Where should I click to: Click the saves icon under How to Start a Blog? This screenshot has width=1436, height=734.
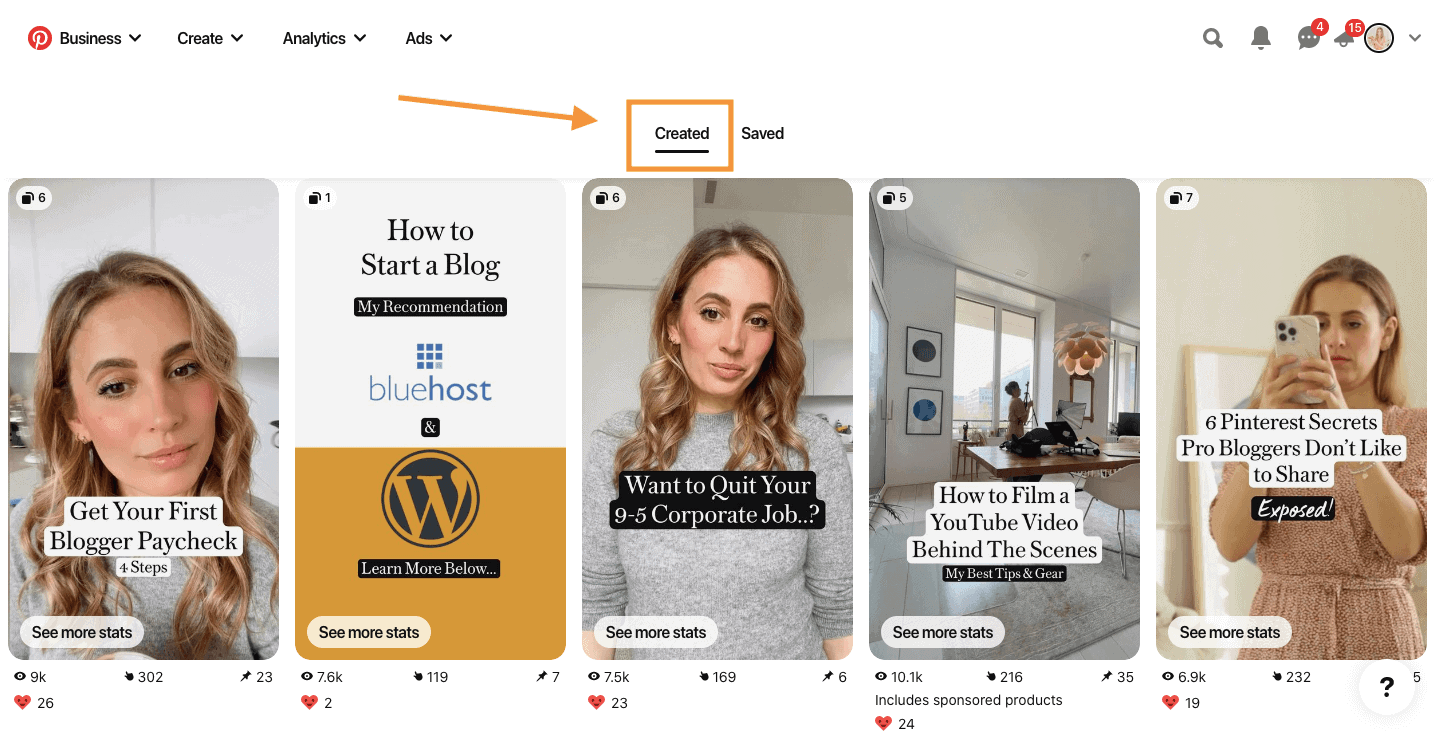(x=417, y=676)
